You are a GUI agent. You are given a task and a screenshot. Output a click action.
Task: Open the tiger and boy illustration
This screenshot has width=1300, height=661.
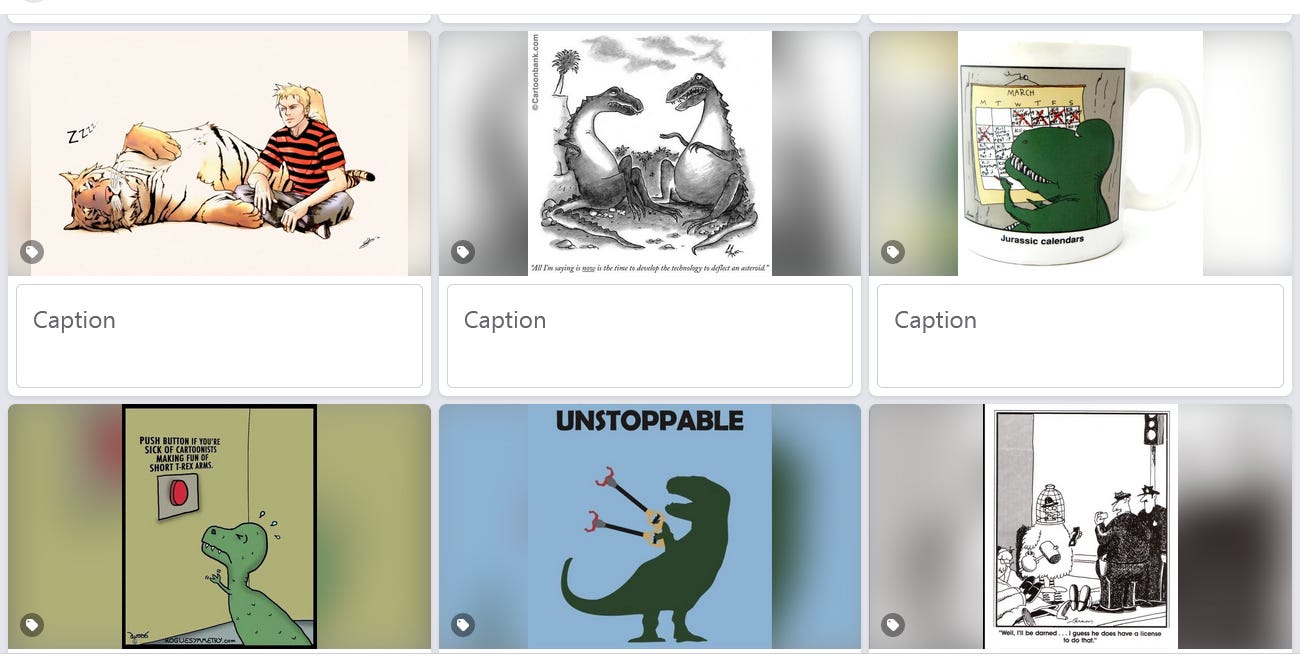(219, 153)
